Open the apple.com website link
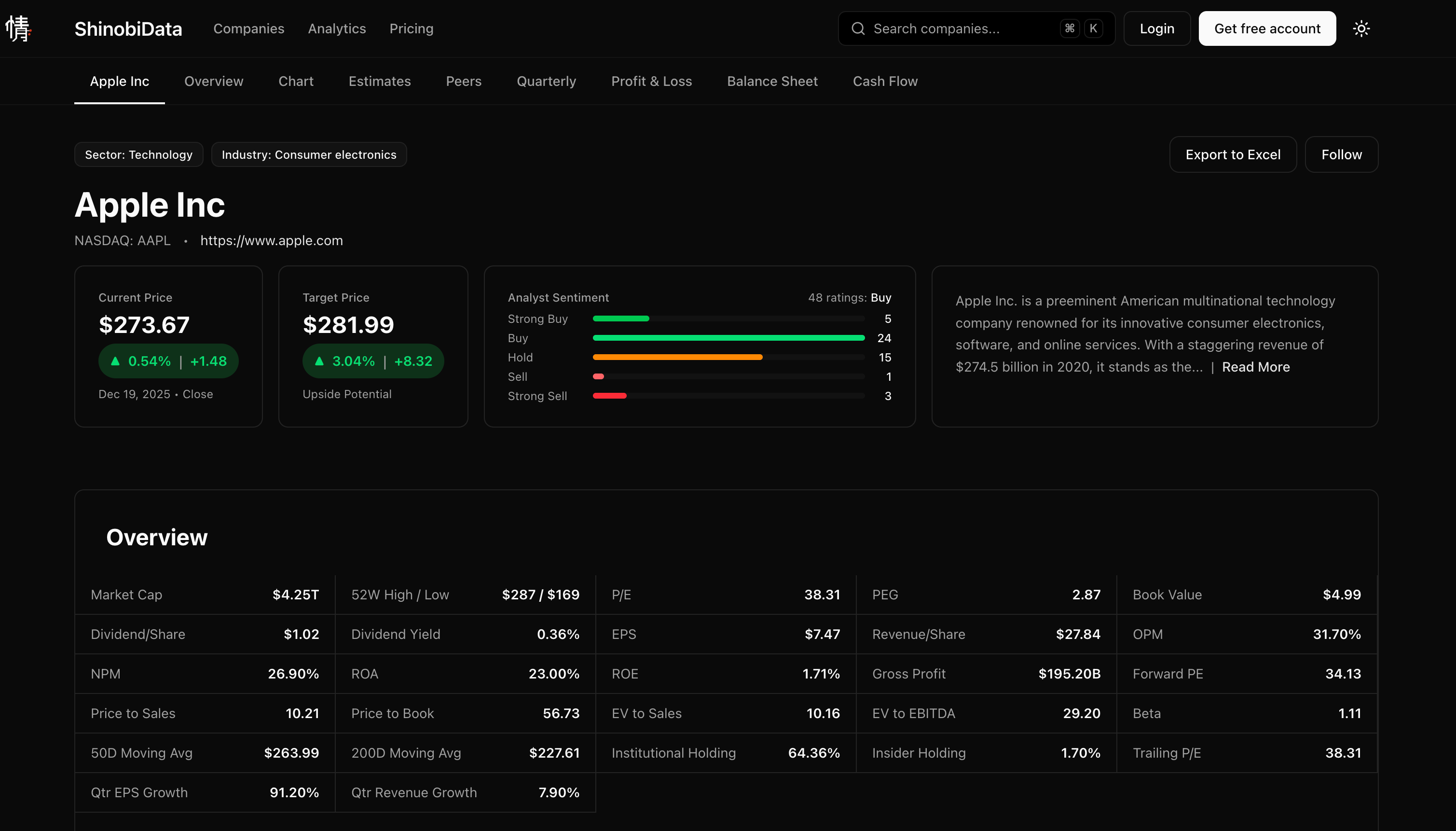 pyautogui.click(x=272, y=240)
